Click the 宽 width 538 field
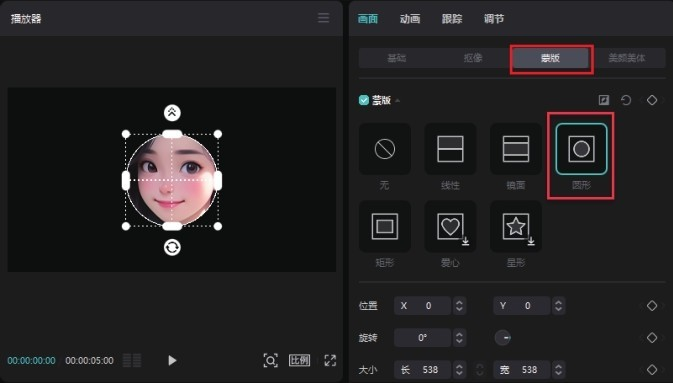Screen dimensions: 673x383 [x=521, y=369]
